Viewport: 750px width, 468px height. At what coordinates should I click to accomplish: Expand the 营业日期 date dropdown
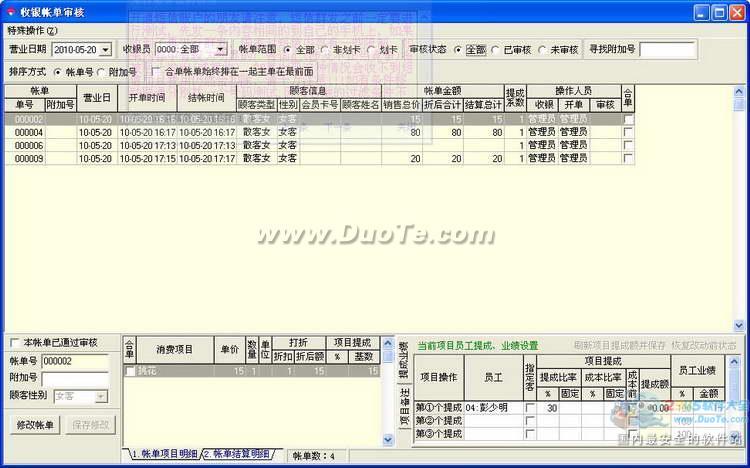105,49
